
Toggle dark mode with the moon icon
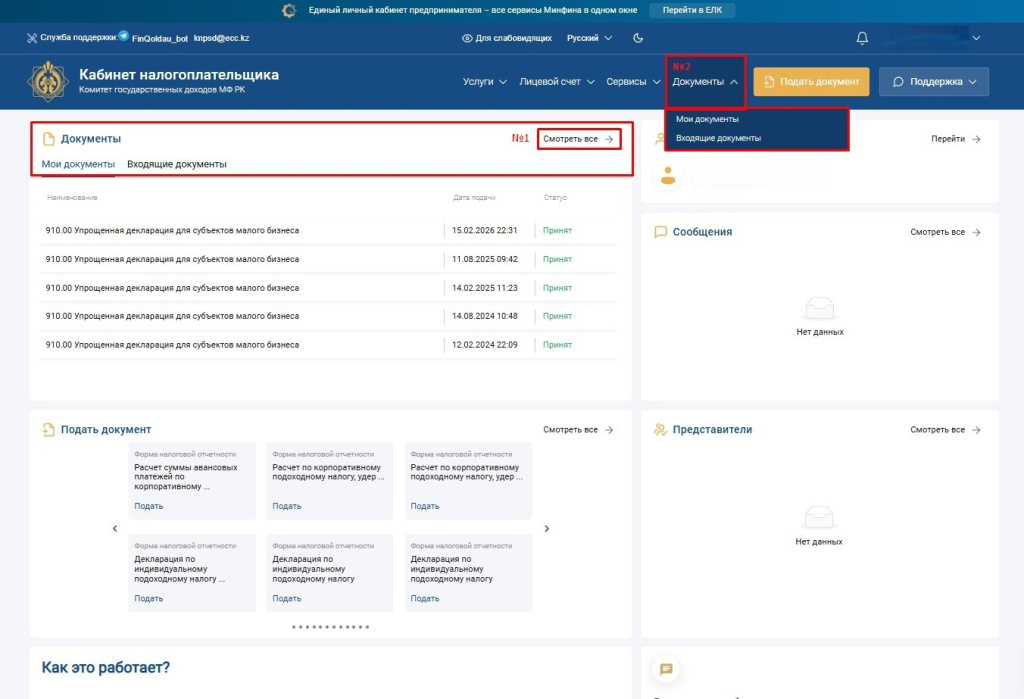point(638,38)
